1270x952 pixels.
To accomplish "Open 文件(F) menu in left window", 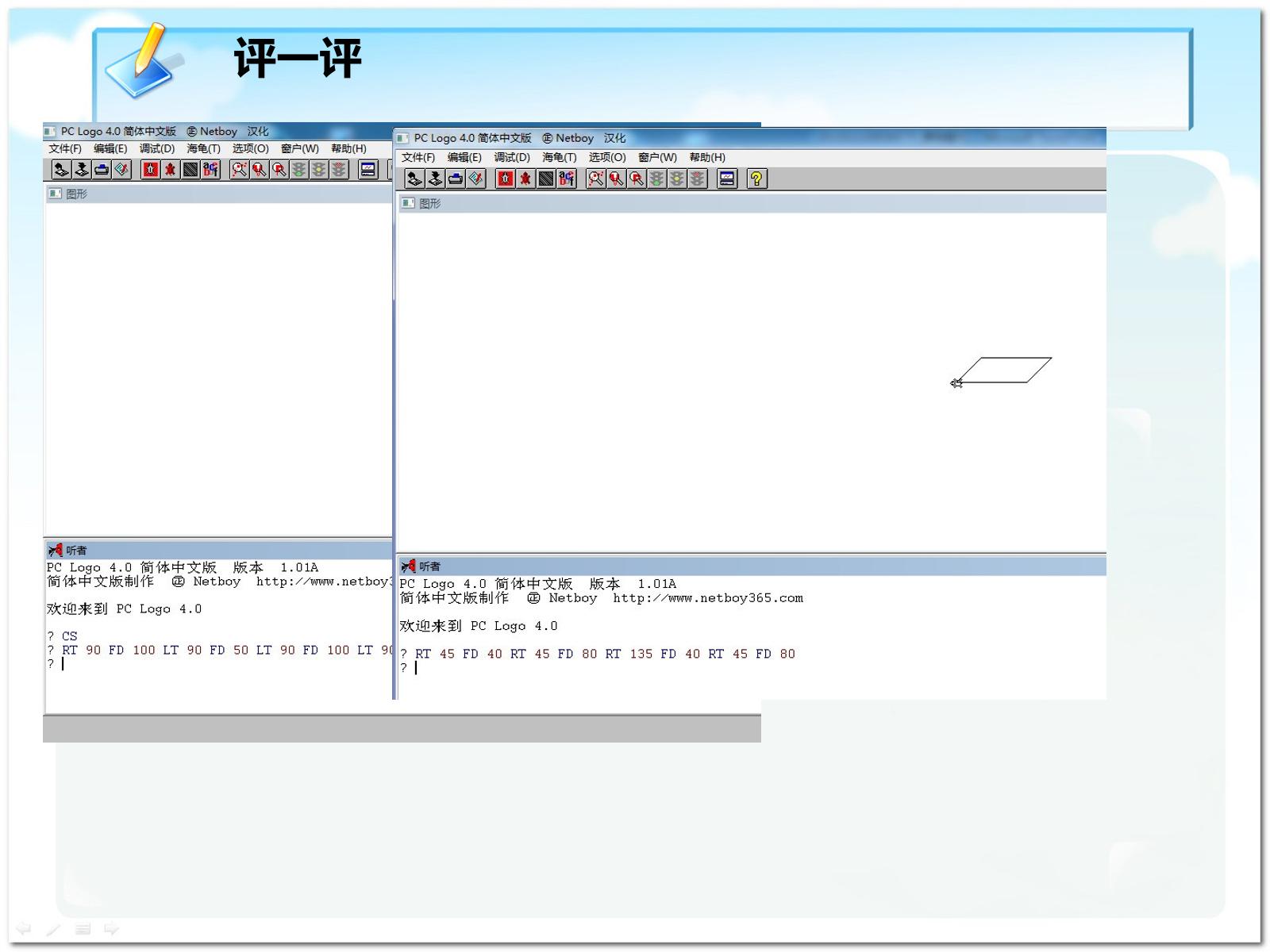I will [65, 148].
